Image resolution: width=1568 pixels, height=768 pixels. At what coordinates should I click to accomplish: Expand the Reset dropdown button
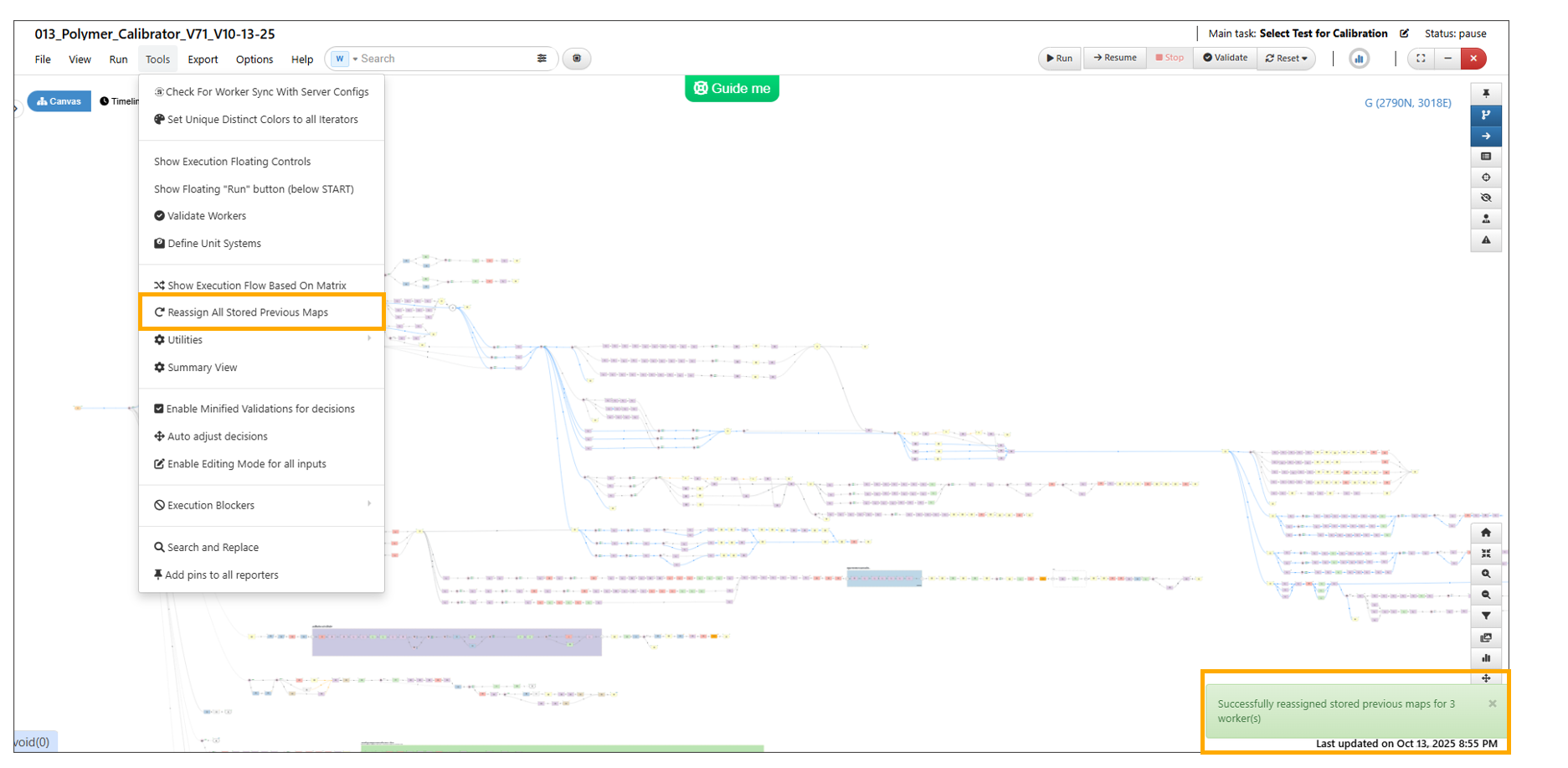click(x=1286, y=59)
